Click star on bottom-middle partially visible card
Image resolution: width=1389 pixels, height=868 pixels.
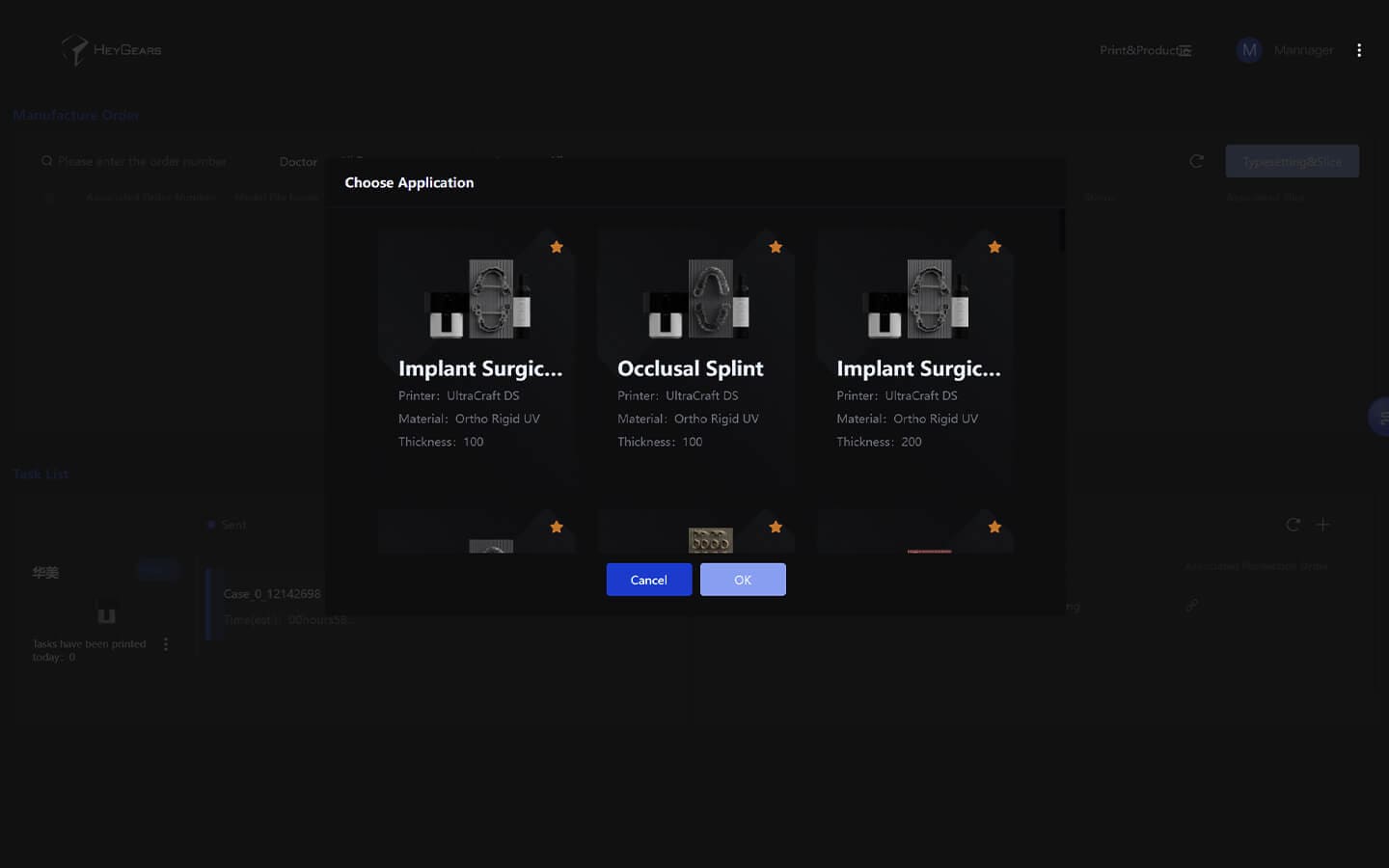point(776,527)
